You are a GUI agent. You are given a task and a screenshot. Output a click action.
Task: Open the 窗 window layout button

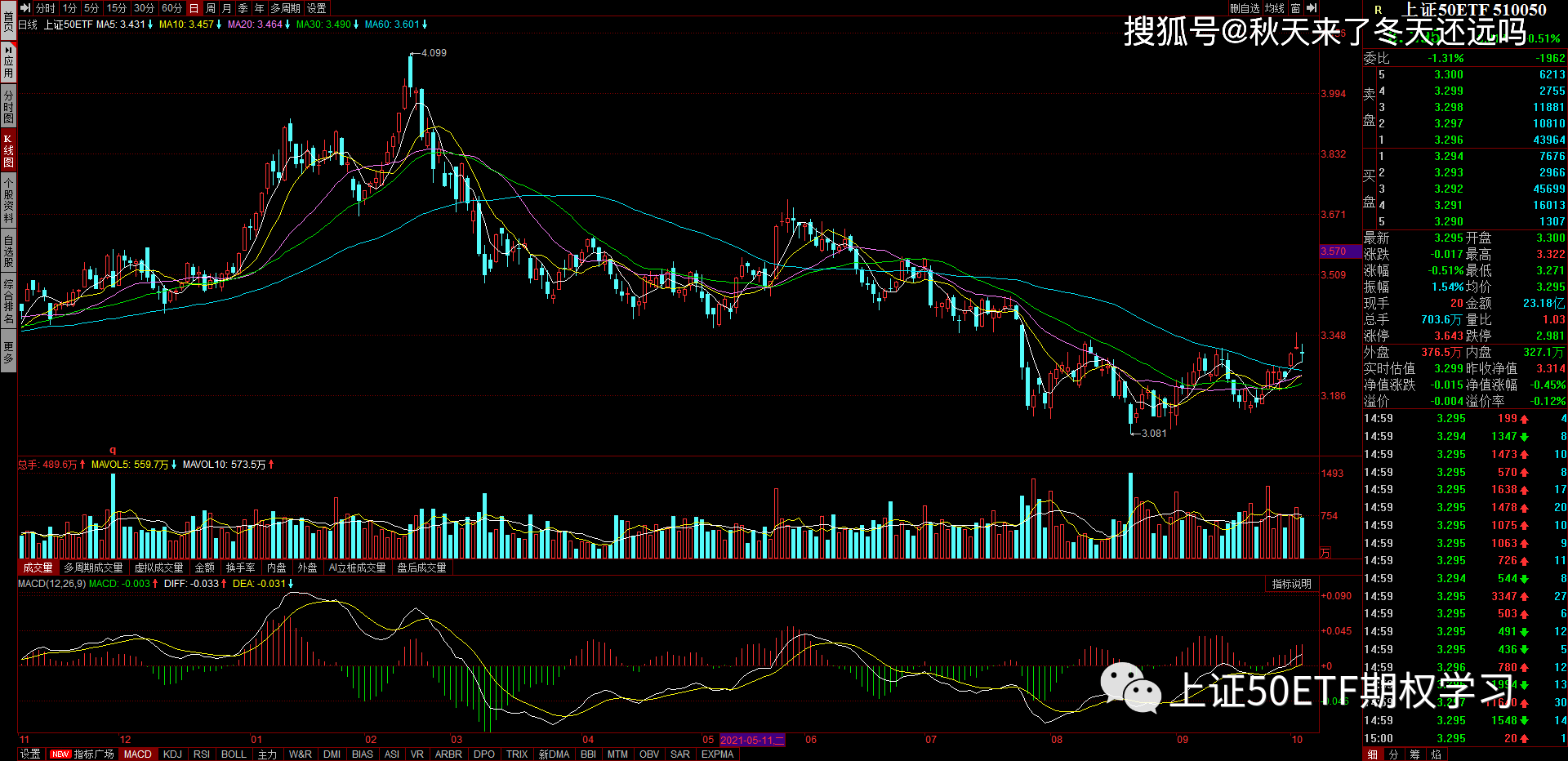(1295, 8)
